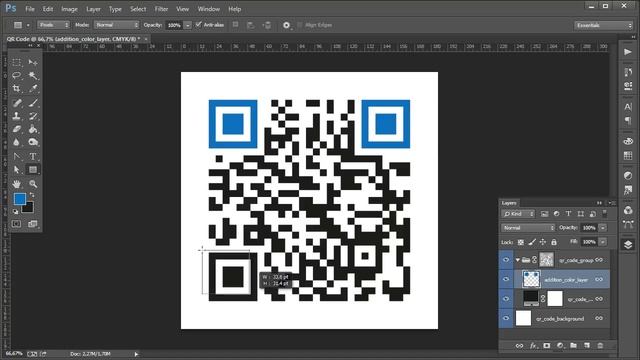Select the Rectangle shape tool
This screenshot has height=360, width=640.
[33, 169]
